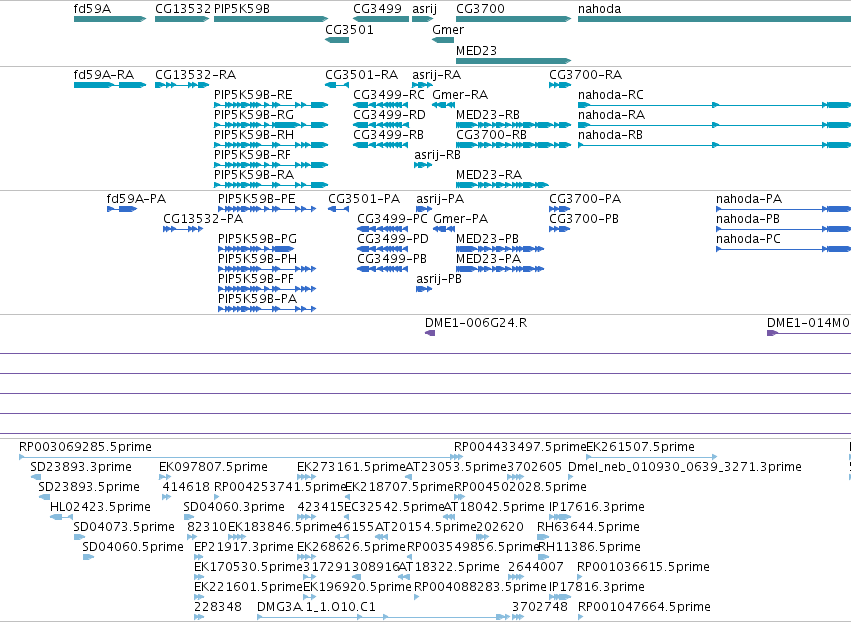Select the fd59A gene label

(x=92, y=9)
